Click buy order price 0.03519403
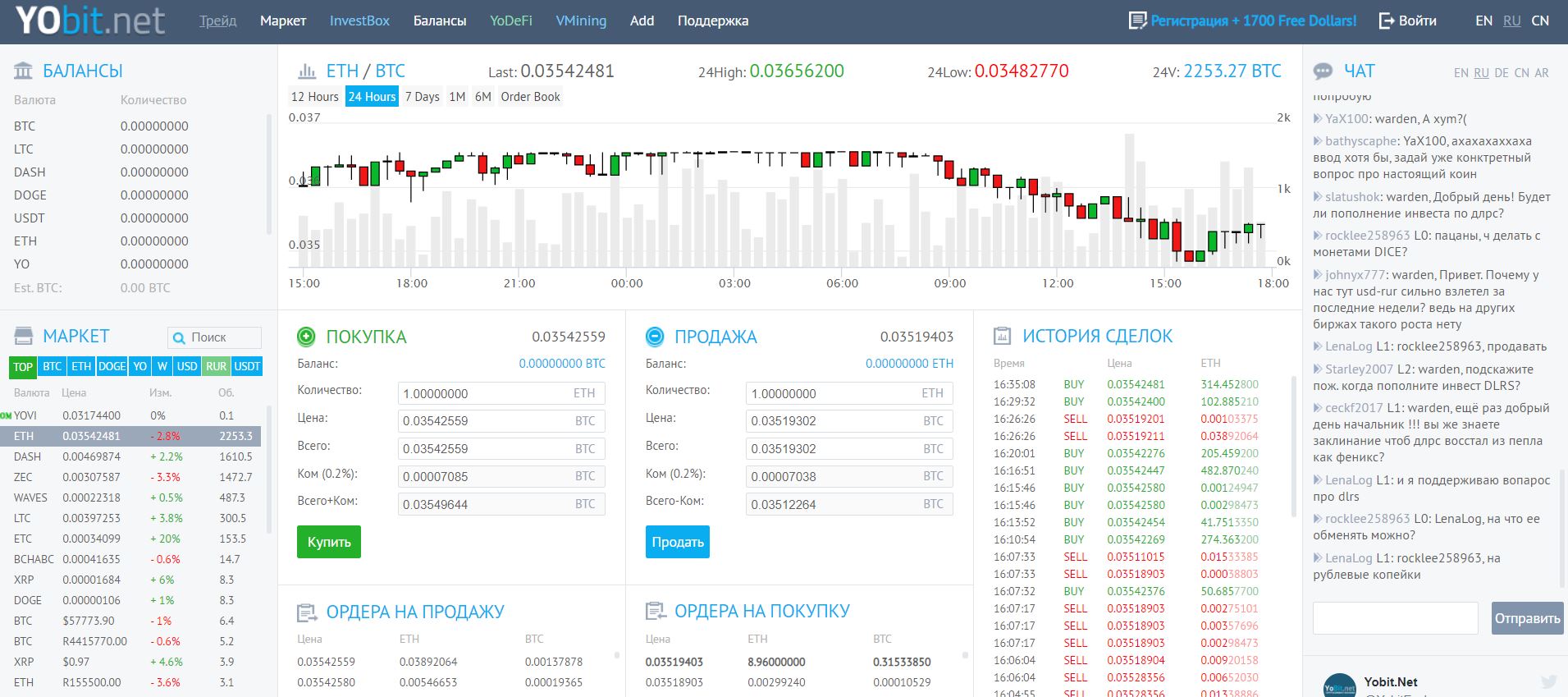 point(674,662)
